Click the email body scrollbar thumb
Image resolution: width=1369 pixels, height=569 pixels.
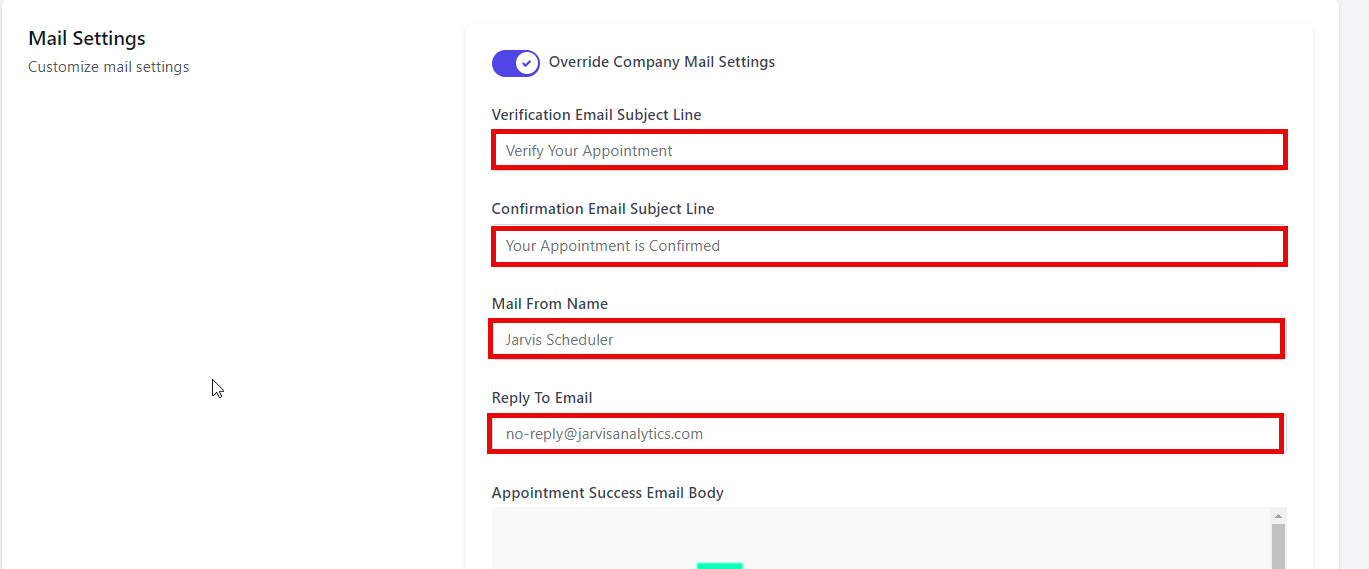coord(1277,546)
